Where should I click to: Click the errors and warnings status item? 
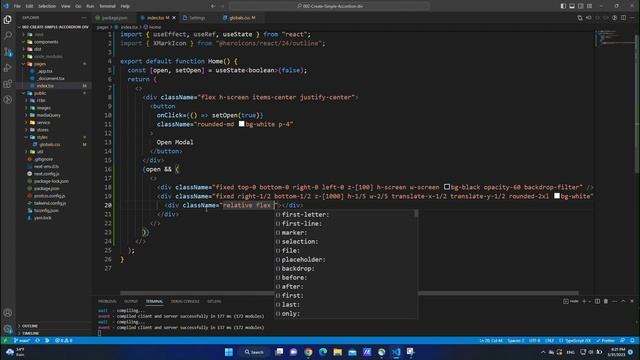click(x=64, y=340)
